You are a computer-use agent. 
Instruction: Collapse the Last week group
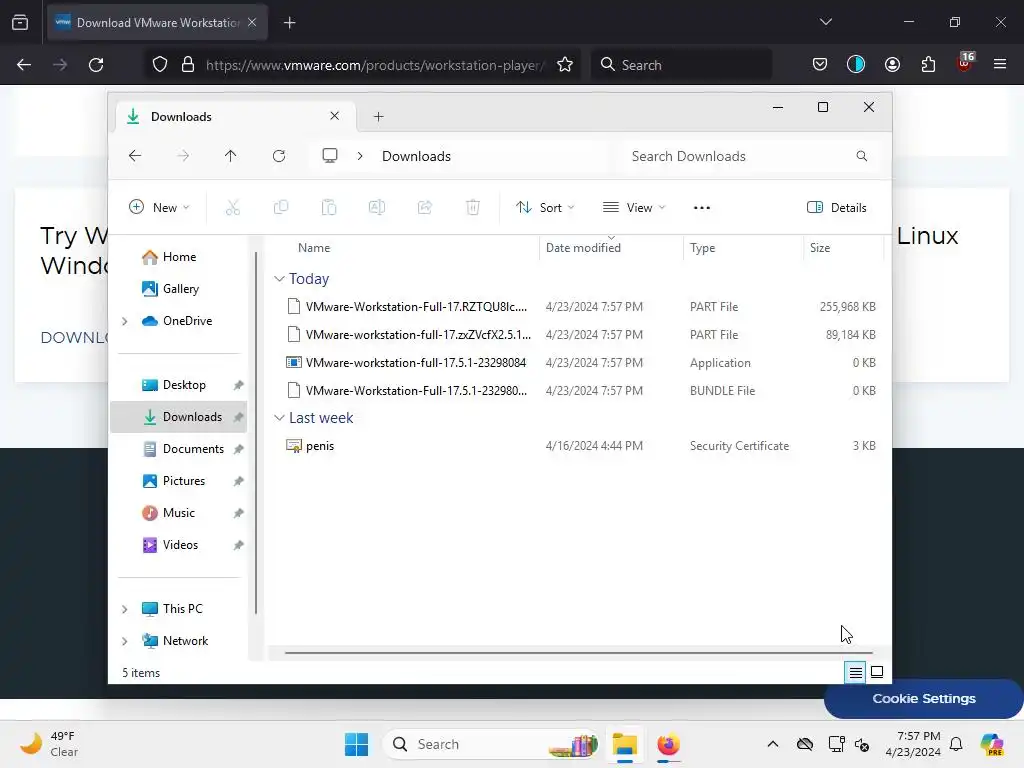tap(279, 418)
